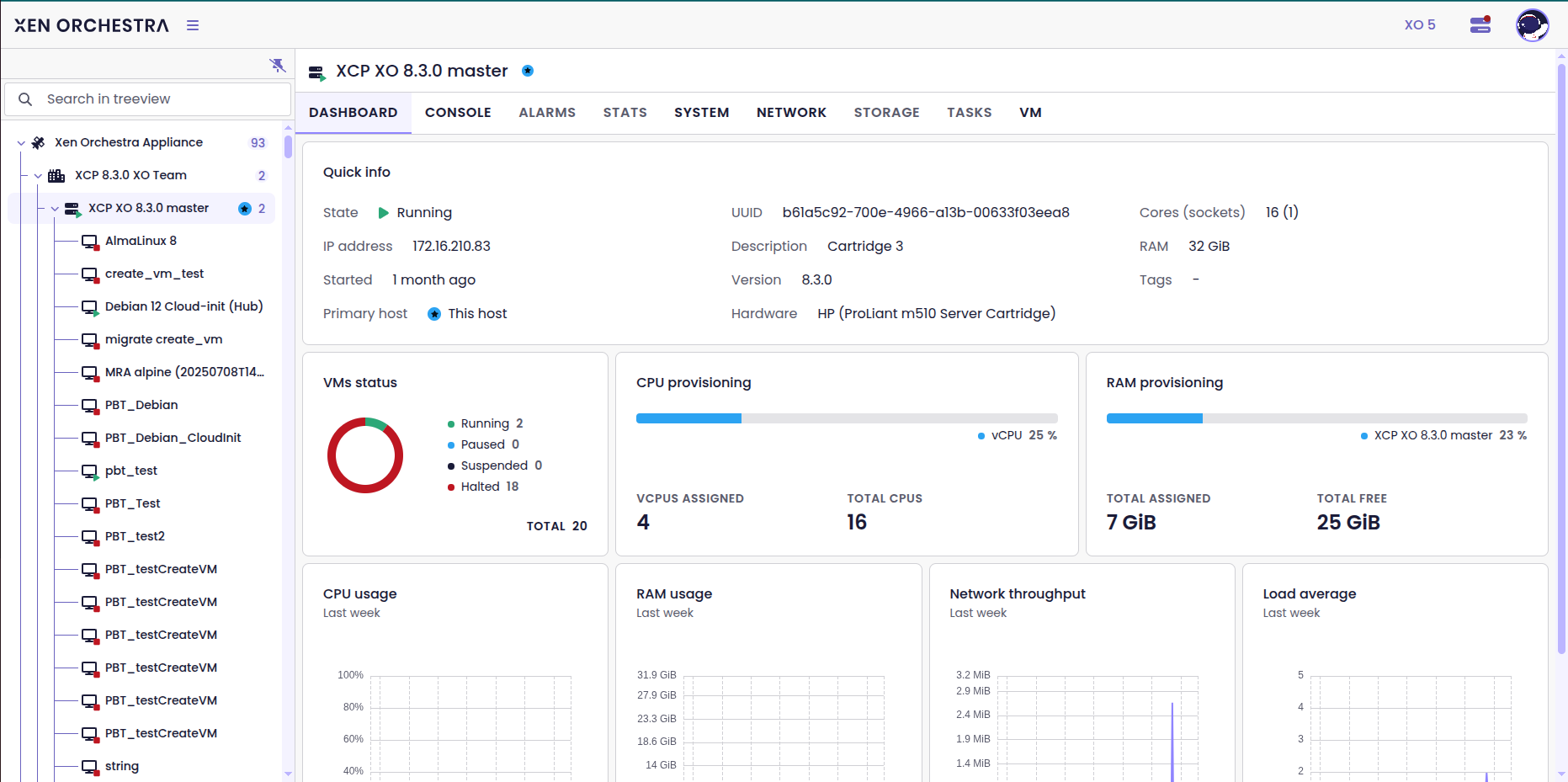Click the IP address 172.16.210.83
This screenshot has height=782, width=1568.
point(451,246)
